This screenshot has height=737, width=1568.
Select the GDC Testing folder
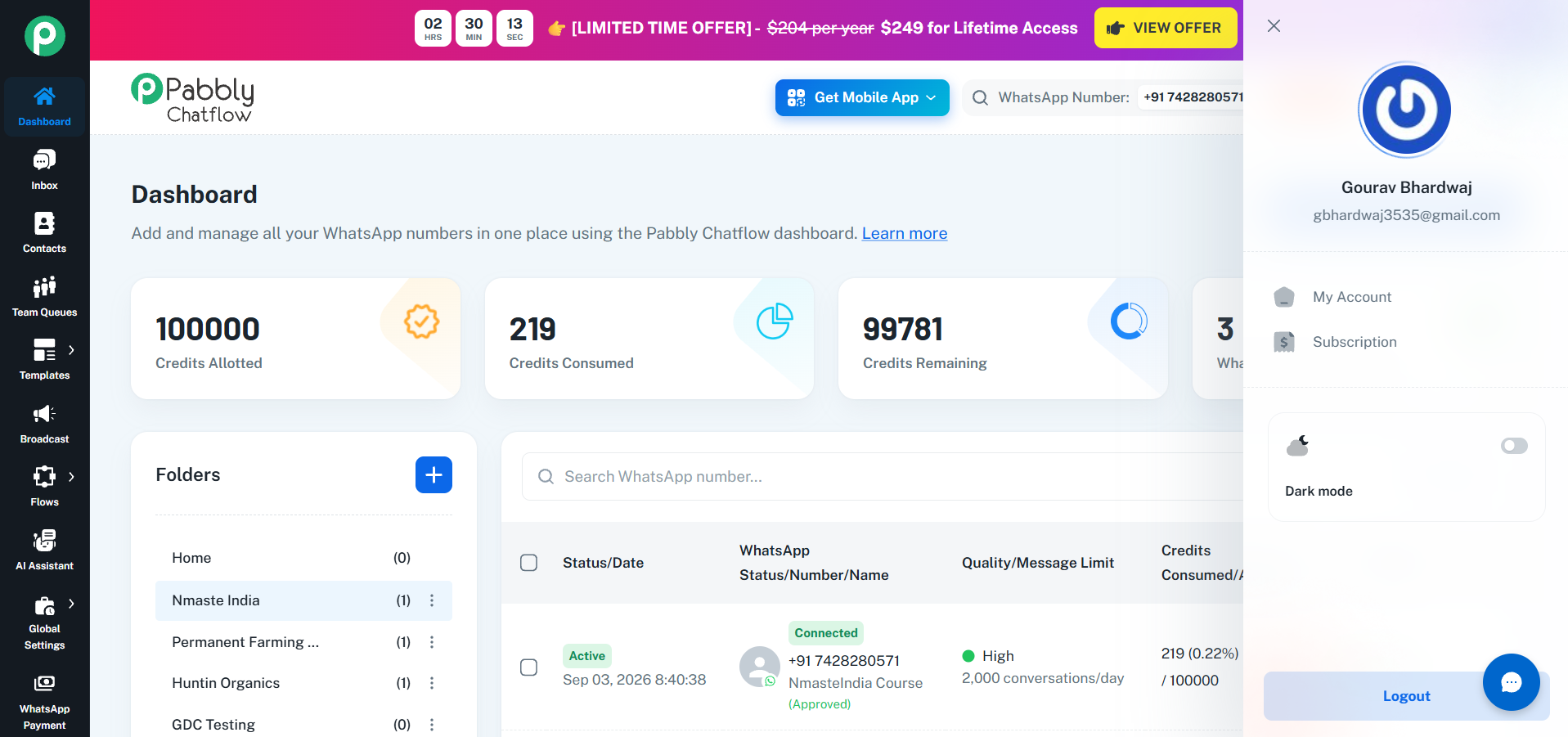(x=303, y=725)
